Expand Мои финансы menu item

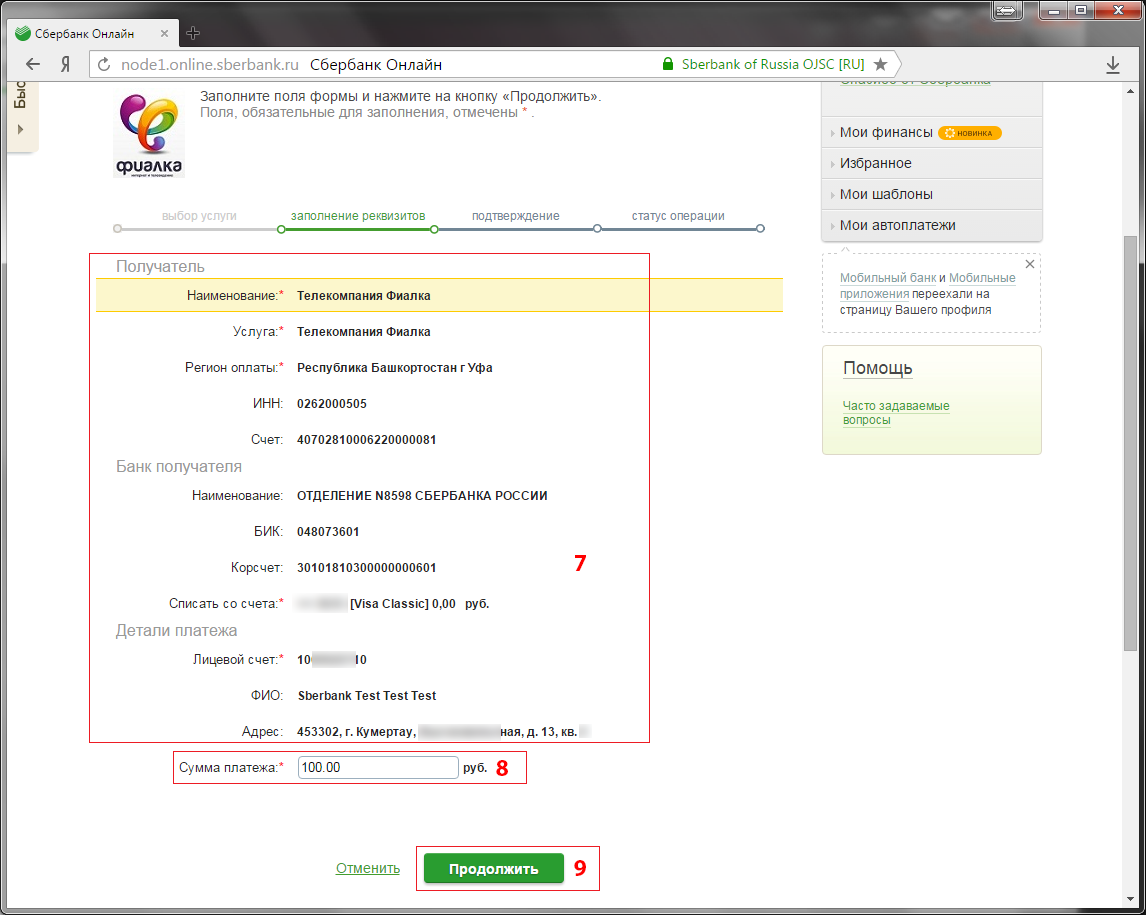click(886, 132)
